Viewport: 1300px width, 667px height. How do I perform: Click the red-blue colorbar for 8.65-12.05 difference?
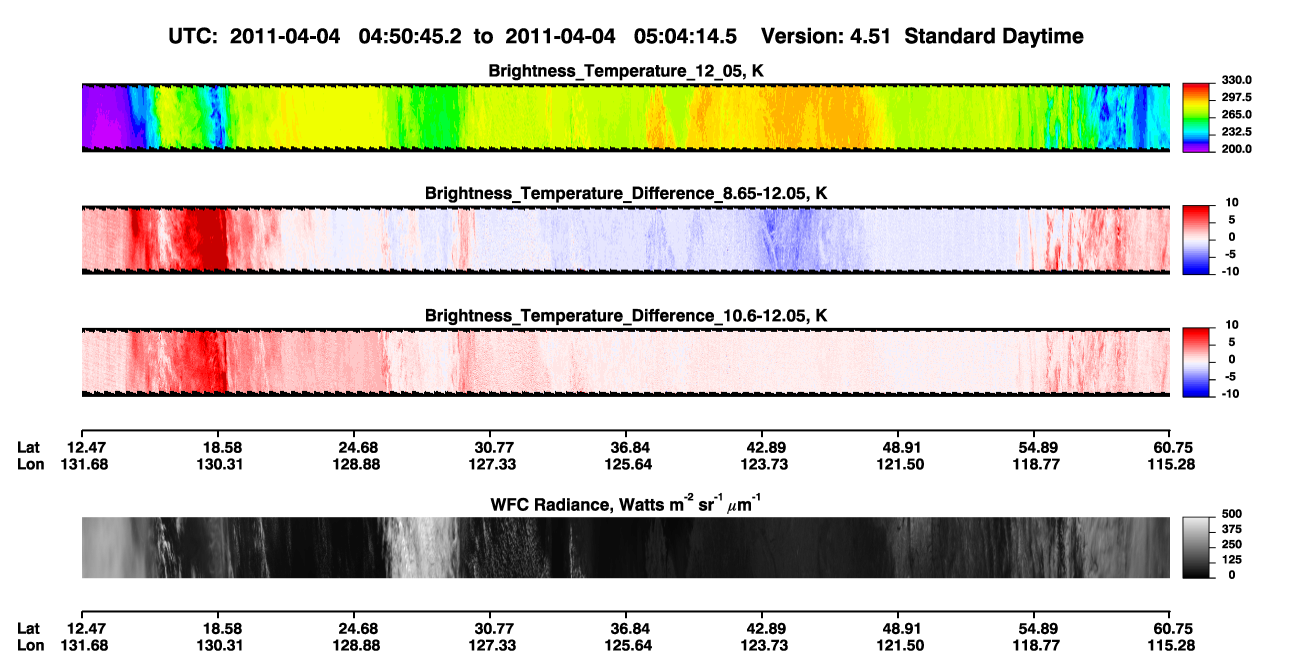[1196, 240]
